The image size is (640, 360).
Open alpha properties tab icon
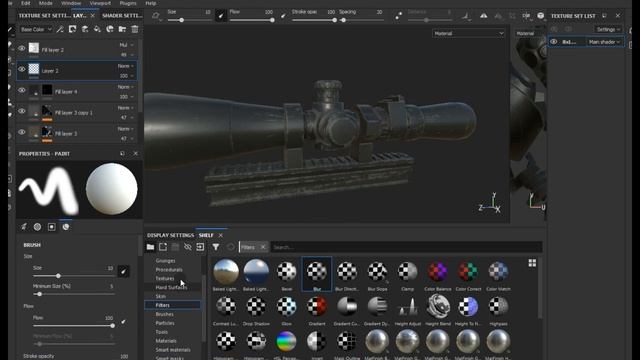point(38,227)
